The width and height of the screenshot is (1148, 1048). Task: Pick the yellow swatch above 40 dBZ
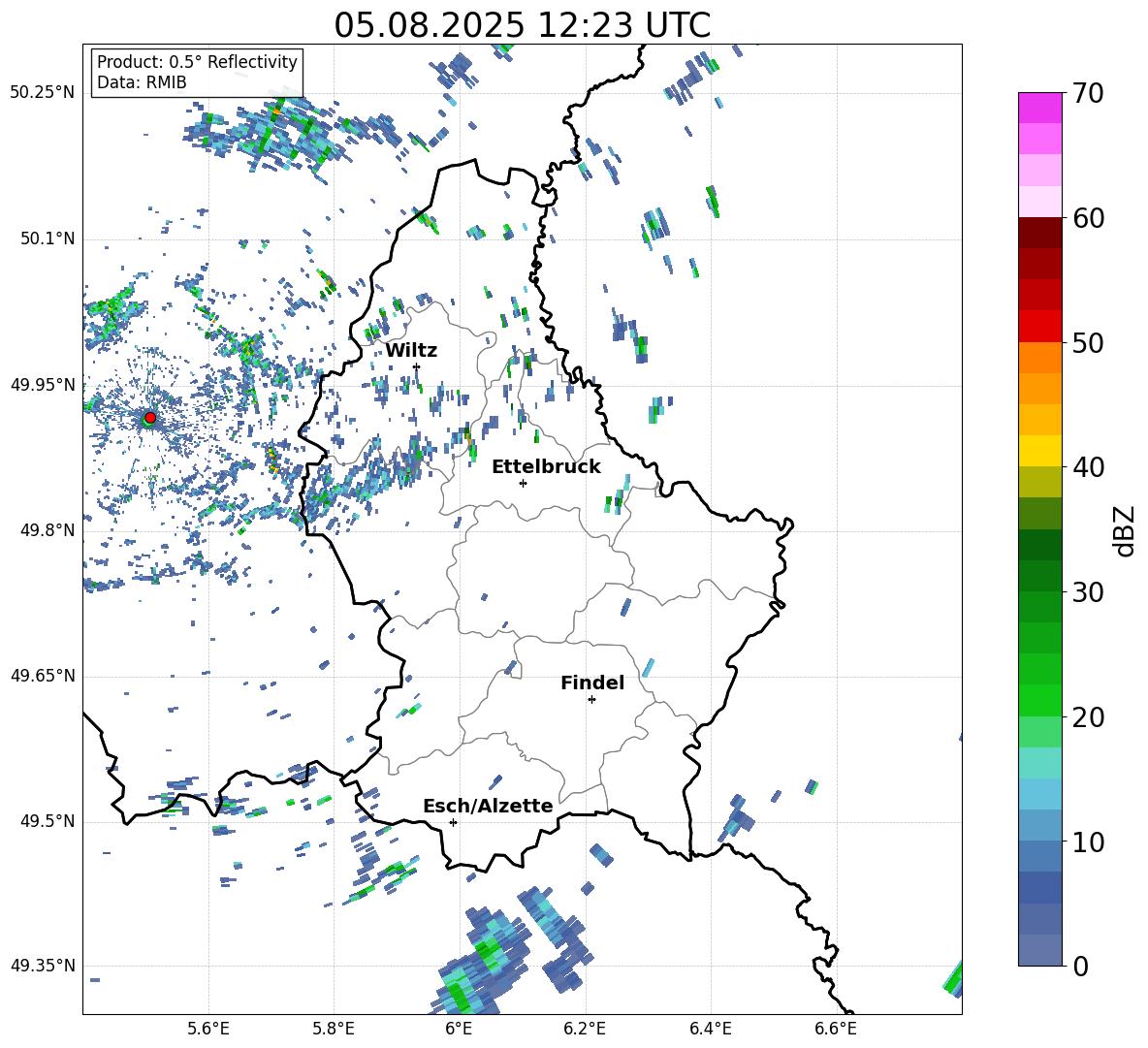tap(1039, 451)
